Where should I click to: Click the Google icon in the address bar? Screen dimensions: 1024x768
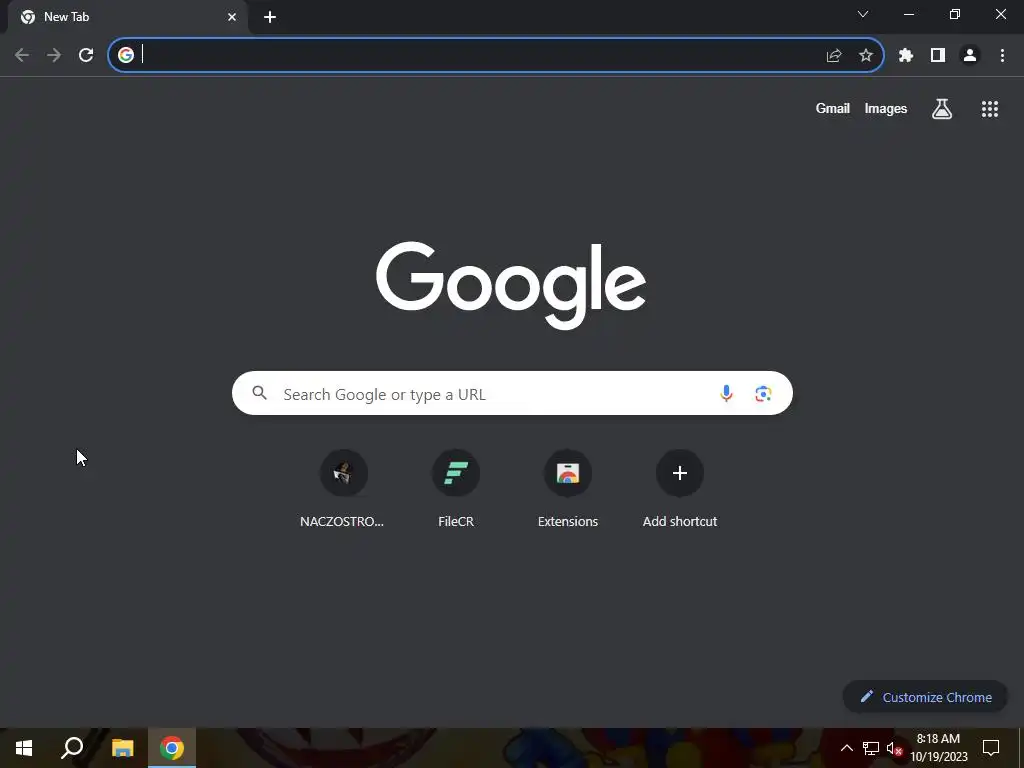click(126, 55)
